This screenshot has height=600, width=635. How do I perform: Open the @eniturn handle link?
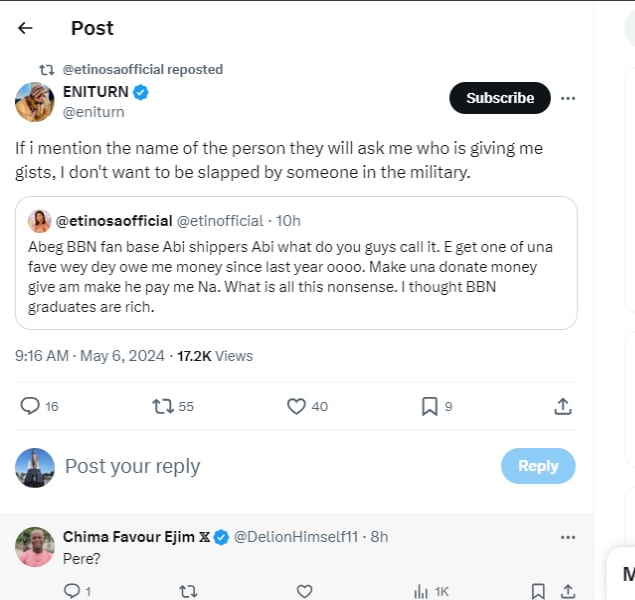tap(92, 112)
